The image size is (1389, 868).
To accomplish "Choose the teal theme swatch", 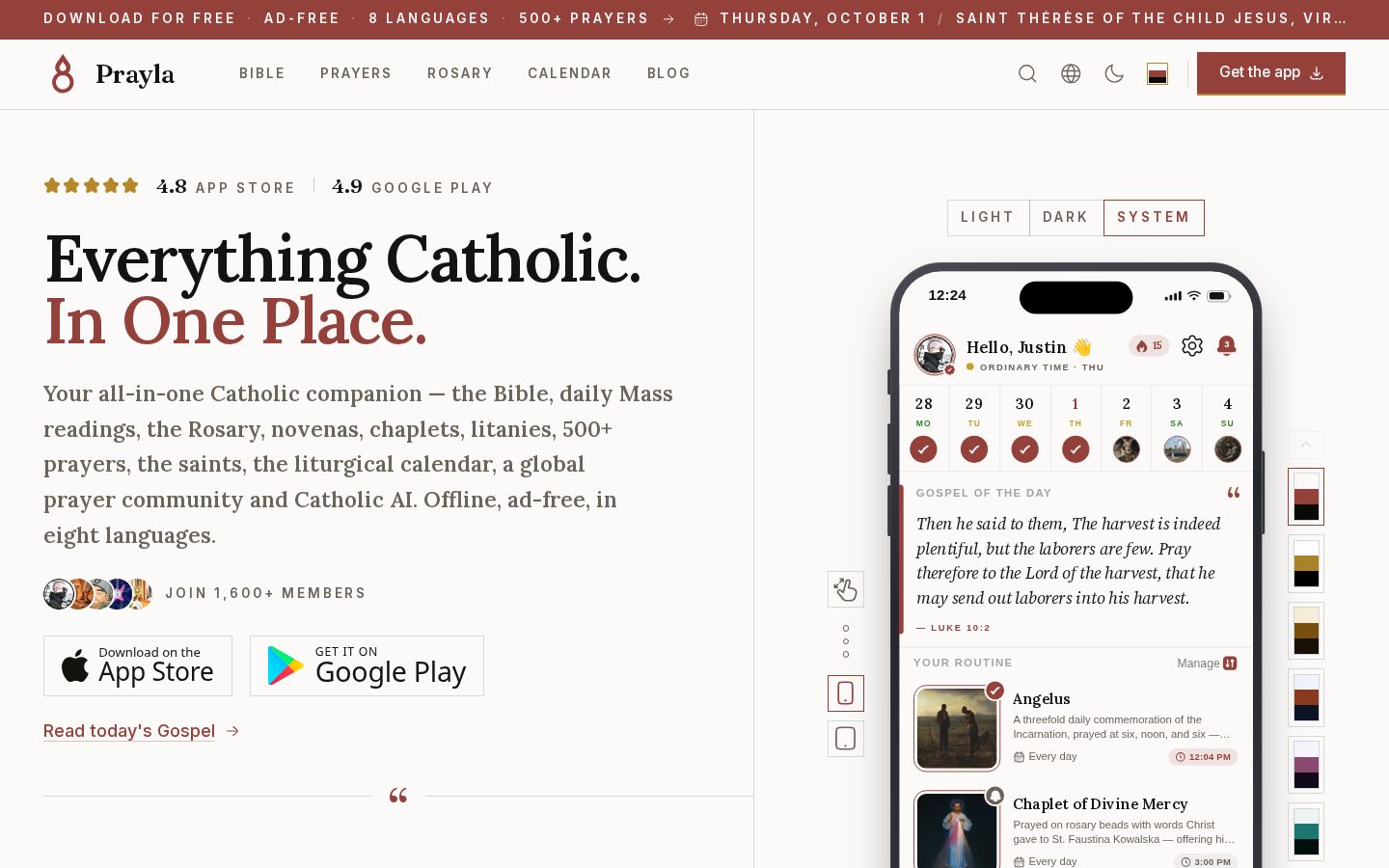I will (1306, 831).
